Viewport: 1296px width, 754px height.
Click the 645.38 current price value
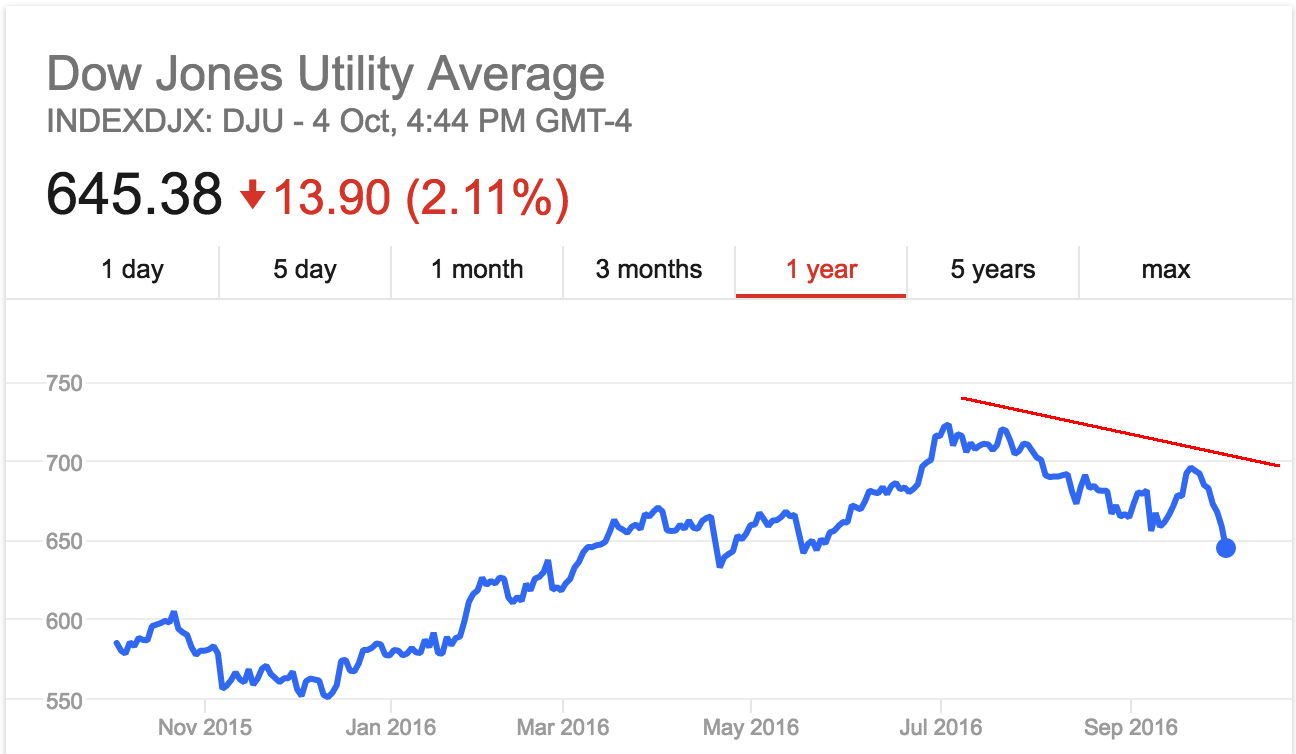134,195
